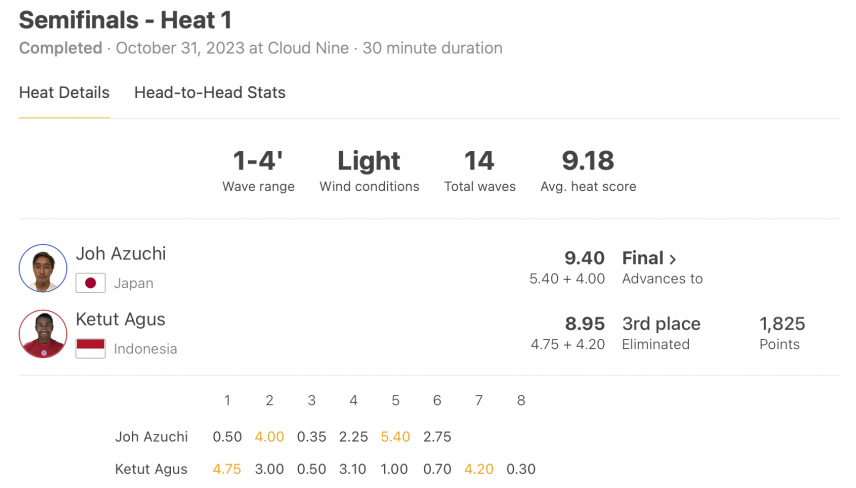Click Ketut Agus's 8.95 heat total
The height and width of the screenshot is (488, 856).
coord(585,324)
